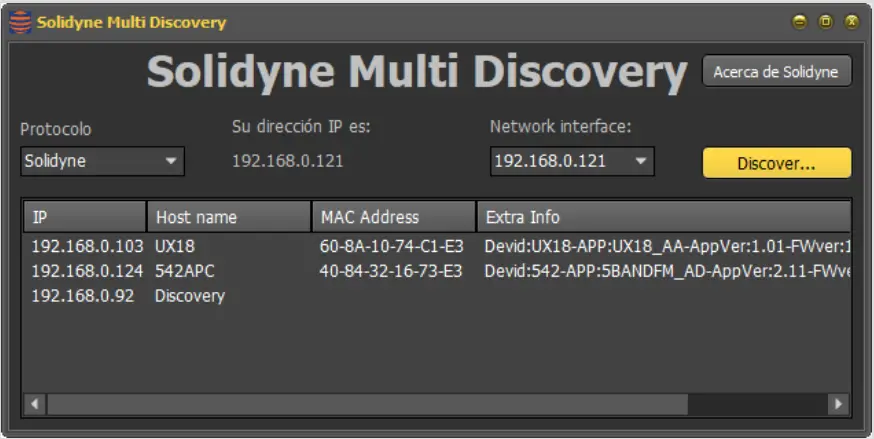Select the row with IP 192.168.0.92
The height and width of the screenshot is (439, 874).
(x=436, y=296)
